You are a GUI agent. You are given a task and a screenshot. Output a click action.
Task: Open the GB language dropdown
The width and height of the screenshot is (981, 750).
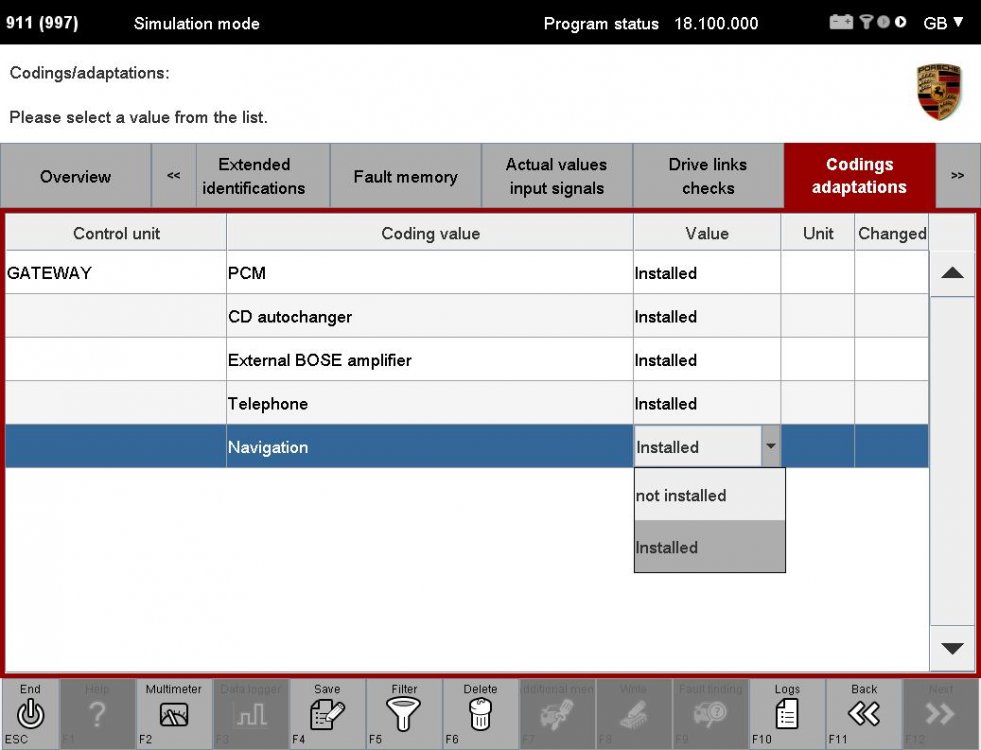click(943, 23)
